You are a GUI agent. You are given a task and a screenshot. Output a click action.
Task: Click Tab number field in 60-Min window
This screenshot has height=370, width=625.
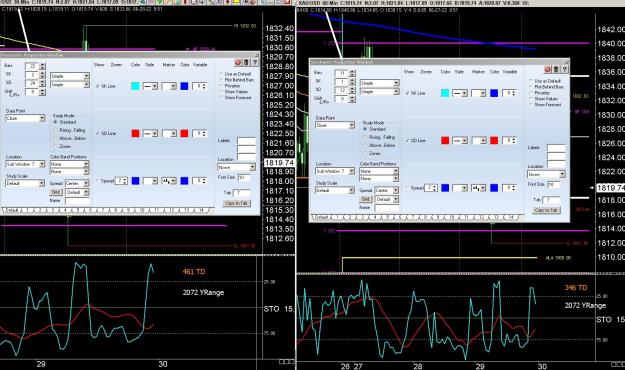551,200
